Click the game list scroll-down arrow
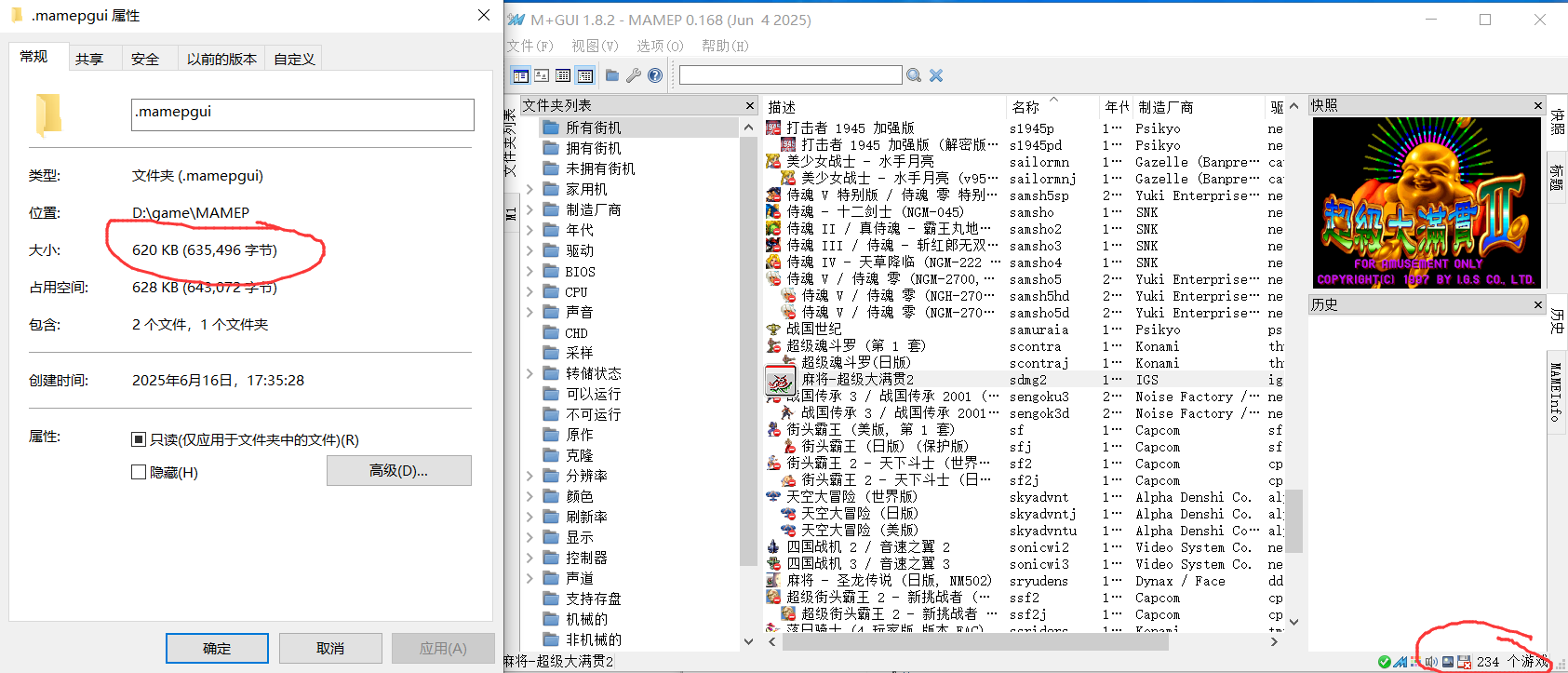The width and height of the screenshot is (1568, 673). (1293, 622)
